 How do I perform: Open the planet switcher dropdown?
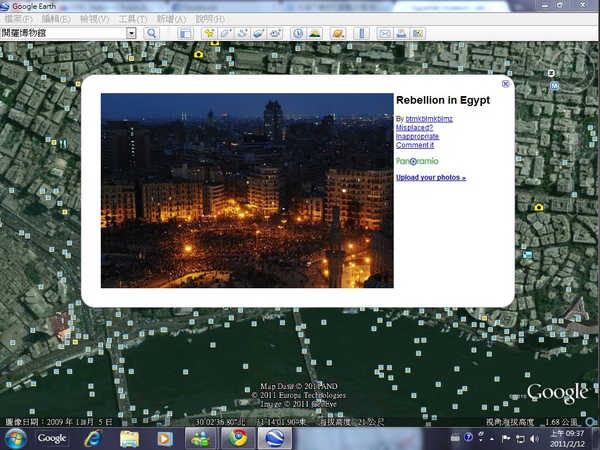(338, 33)
